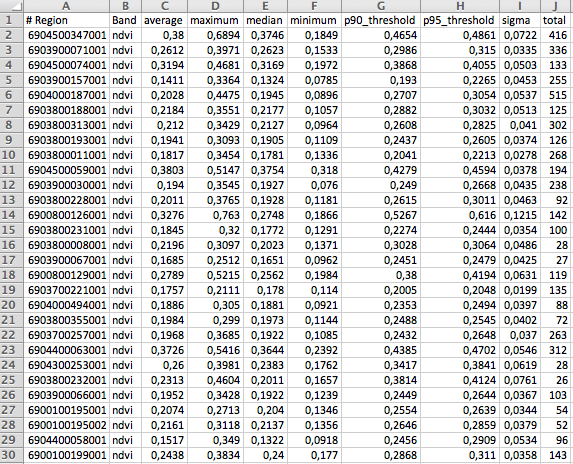Click the 'sigma' header cell
Image resolution: width=573 pixels, height=464 pixels.
520,20
